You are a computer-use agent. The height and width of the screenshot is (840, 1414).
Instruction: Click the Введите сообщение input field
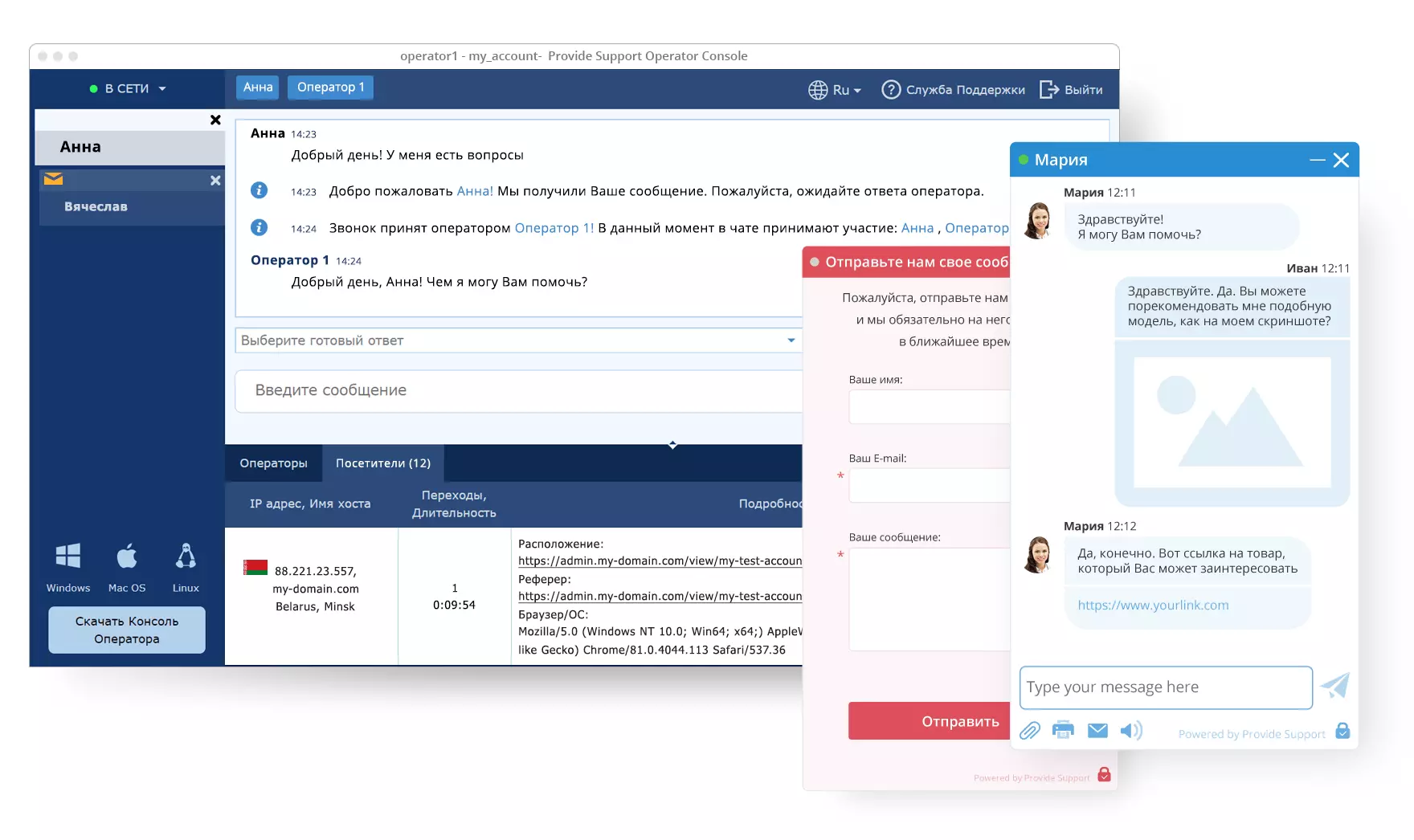pos(519,391)
